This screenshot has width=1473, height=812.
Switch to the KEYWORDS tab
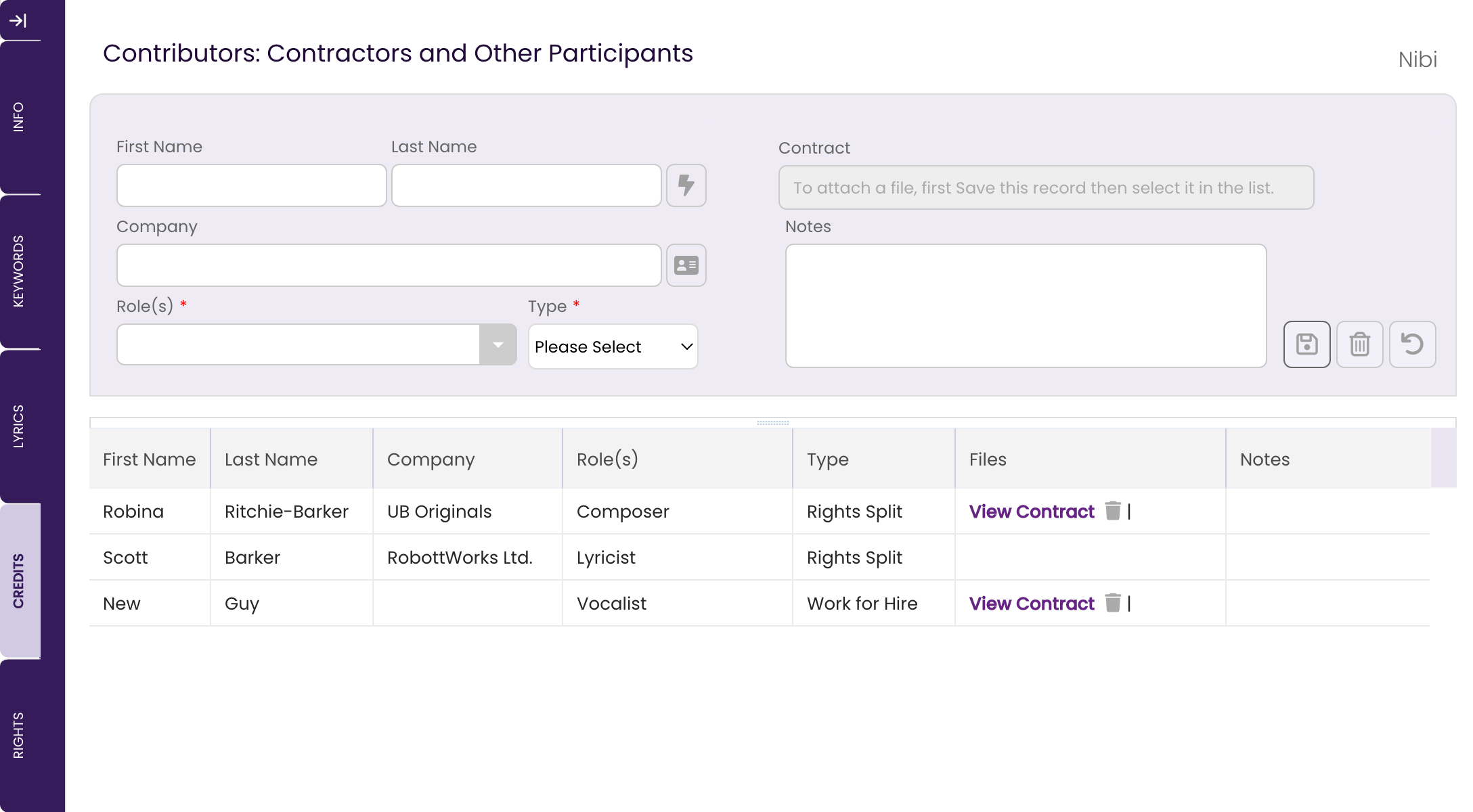tap(20, 271)
